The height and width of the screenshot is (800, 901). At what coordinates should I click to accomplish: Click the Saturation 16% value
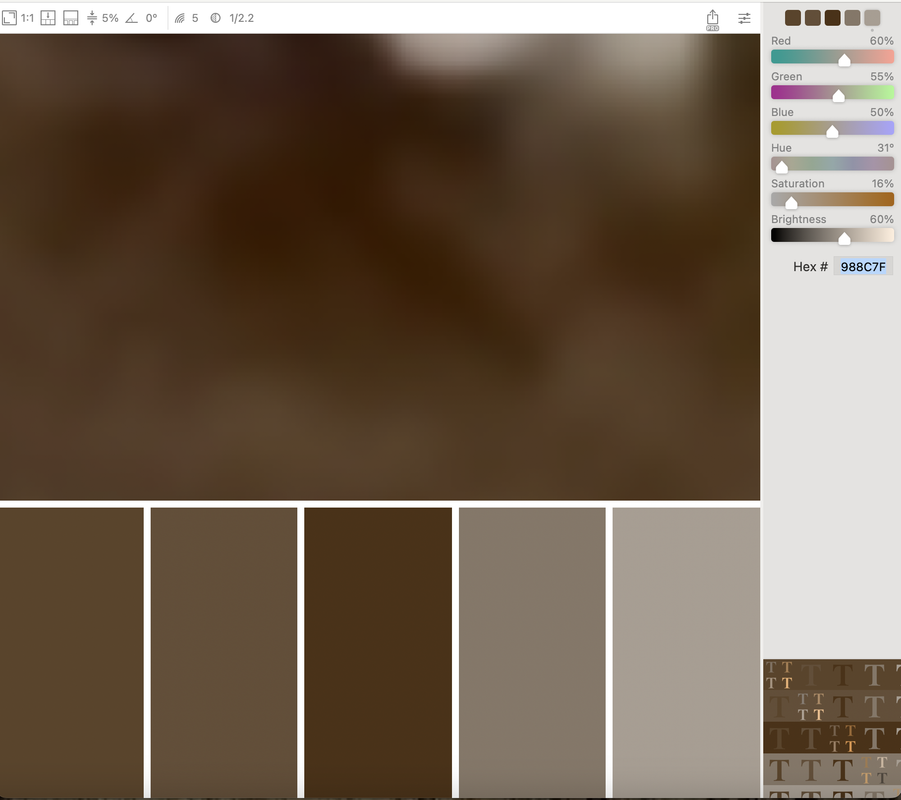tap(882, 183)
